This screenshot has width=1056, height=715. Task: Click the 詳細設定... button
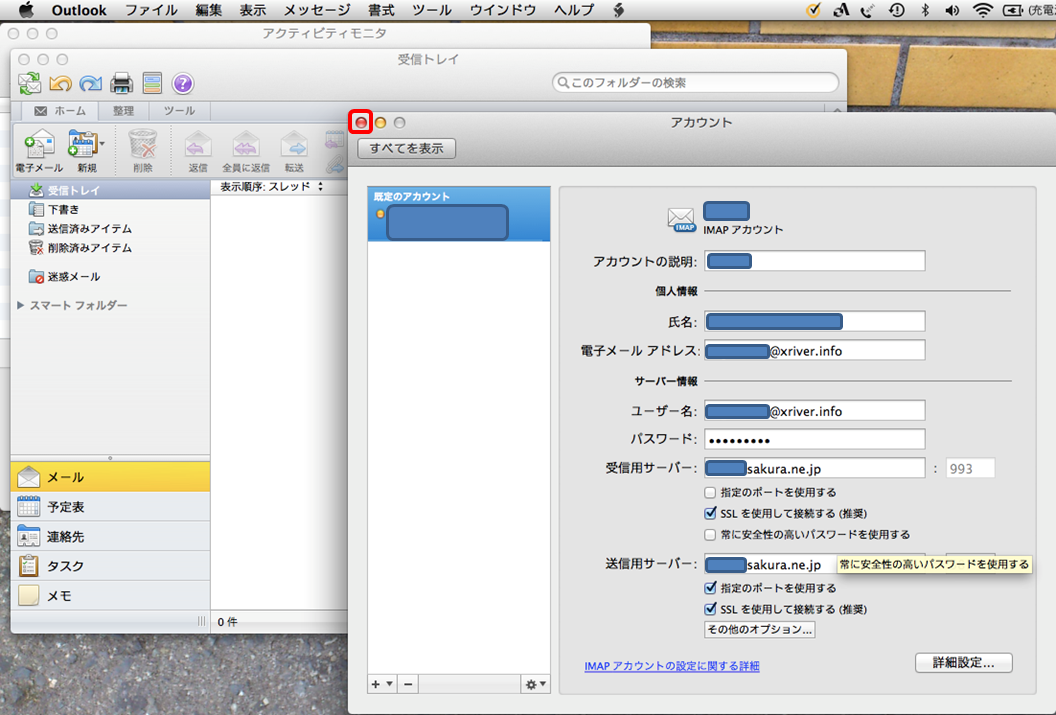click(963, 663)
